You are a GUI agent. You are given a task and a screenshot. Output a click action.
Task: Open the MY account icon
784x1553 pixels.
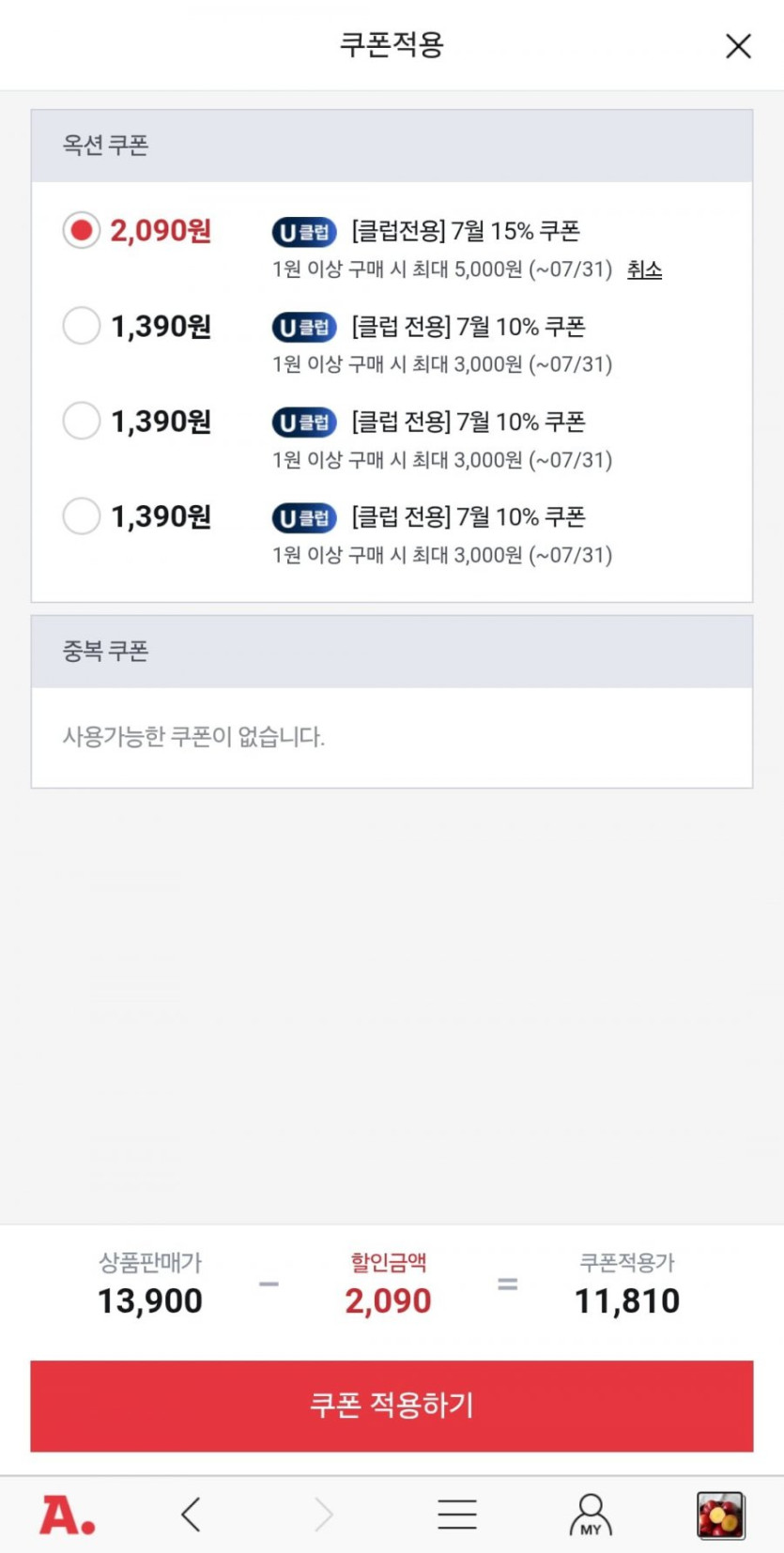pyautogui.click(x=591, y=1515)
